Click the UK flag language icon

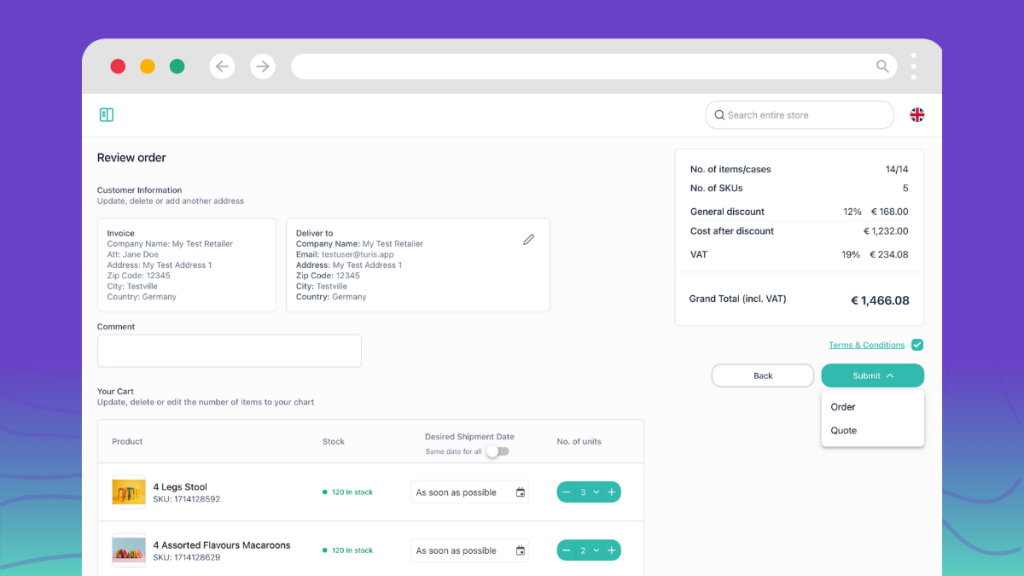click(919, 114)
